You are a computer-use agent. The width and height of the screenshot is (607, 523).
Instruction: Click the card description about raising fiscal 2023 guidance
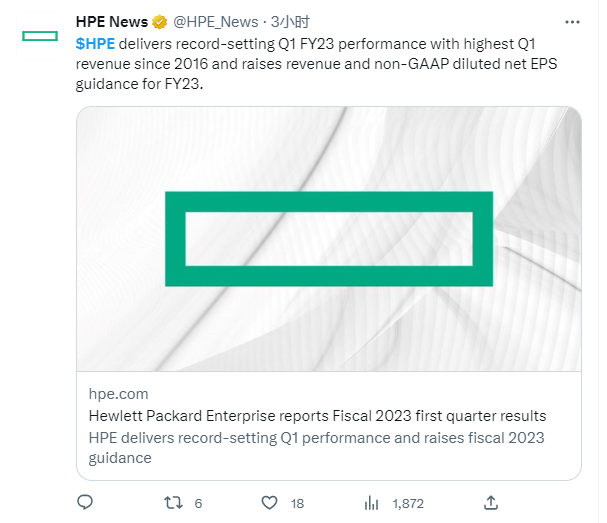pyautogui.click(x=317, y=448)
